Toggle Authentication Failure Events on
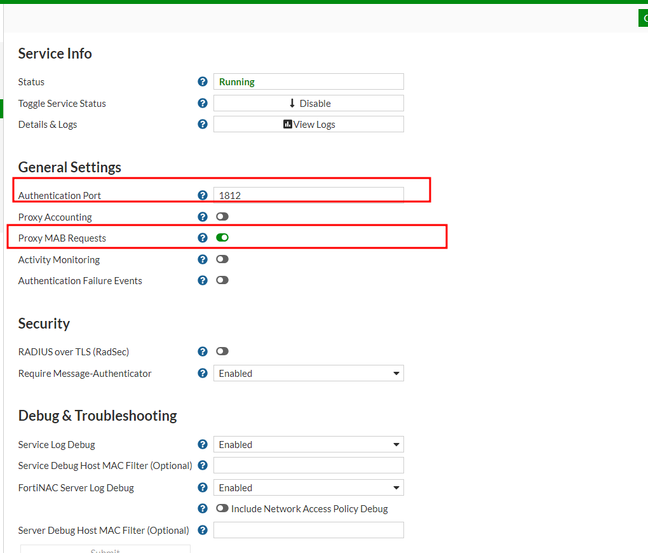648x553 pixels. pos(222,281)
